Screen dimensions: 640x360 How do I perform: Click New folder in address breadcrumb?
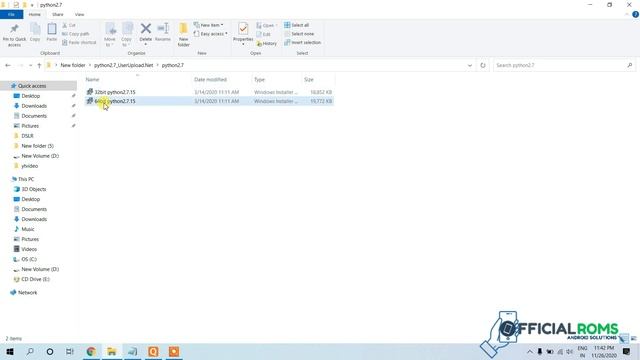[x=73, y=65]
